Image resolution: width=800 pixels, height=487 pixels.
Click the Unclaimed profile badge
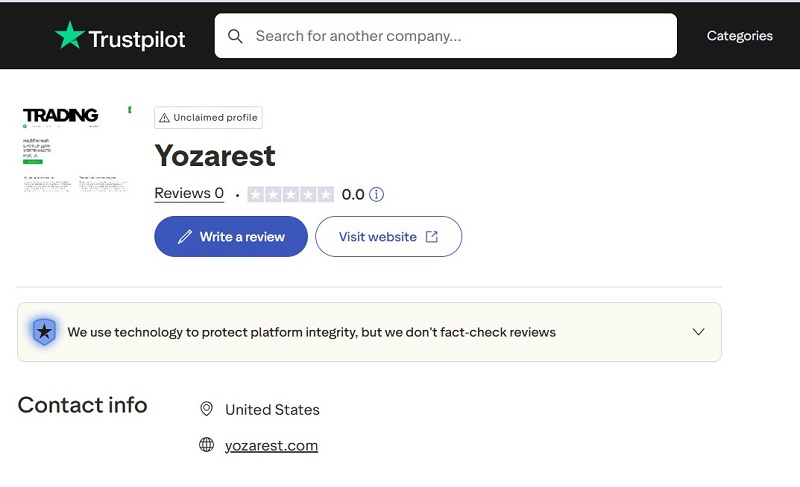tap(209, 118)
